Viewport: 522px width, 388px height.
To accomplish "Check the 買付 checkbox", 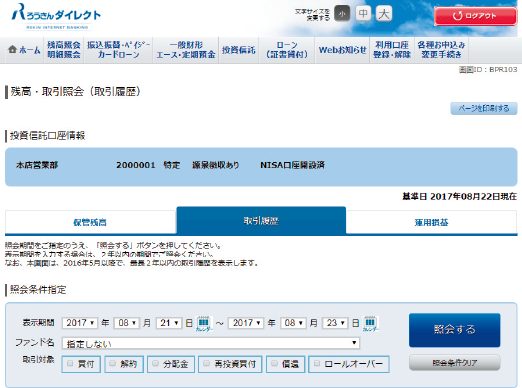I will 70,363.
